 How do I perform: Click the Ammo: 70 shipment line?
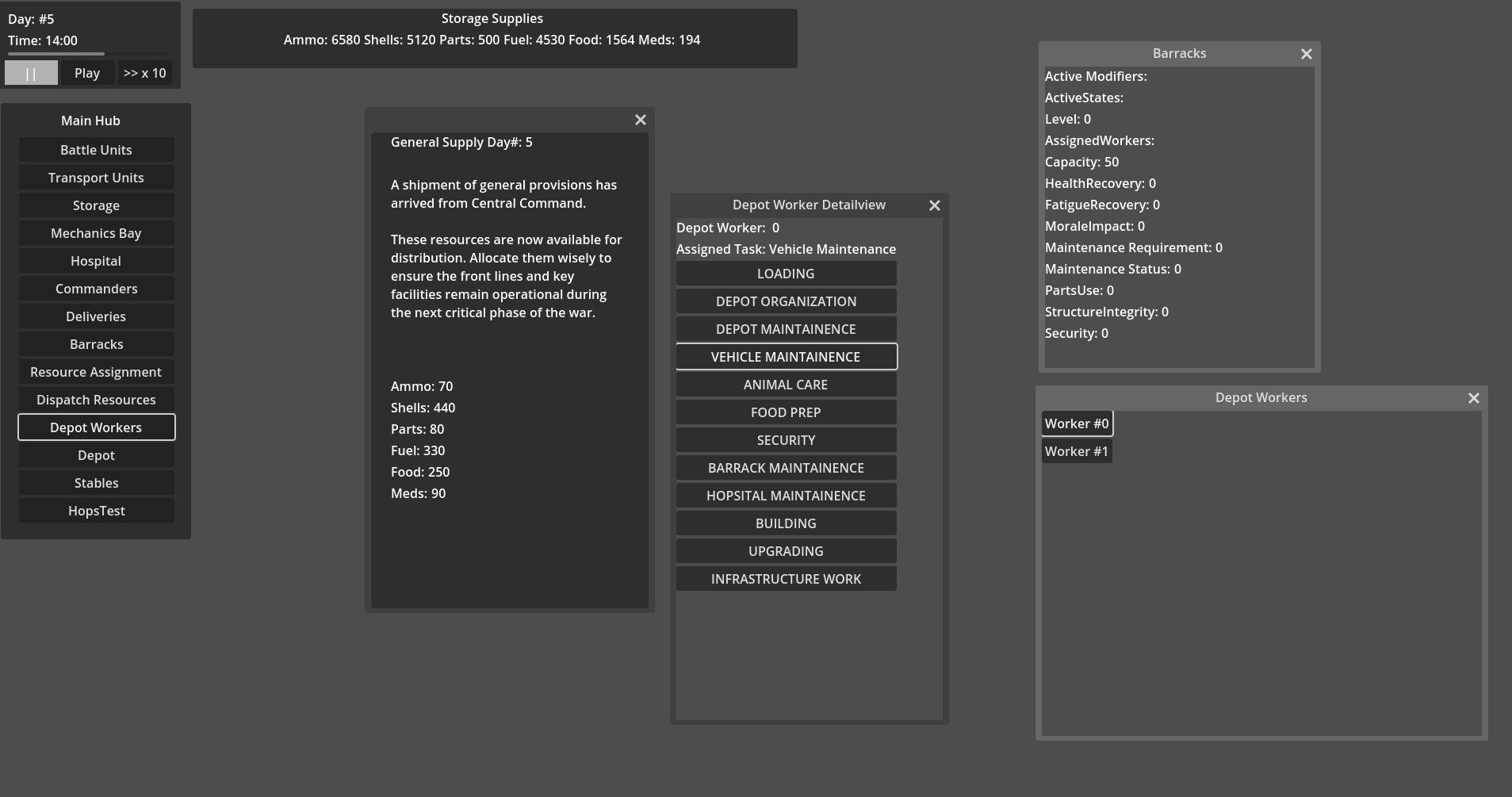tap(422, 386)
